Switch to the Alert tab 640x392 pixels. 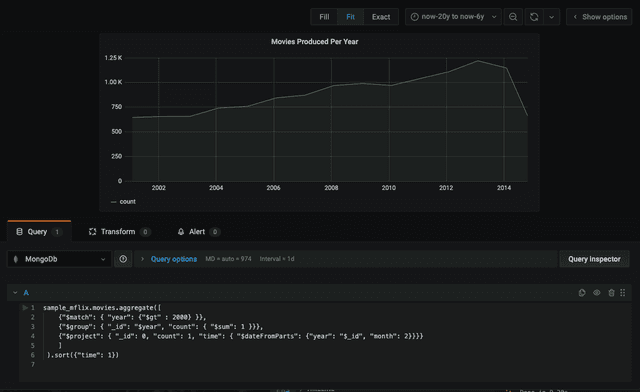(x=199, y=232)
